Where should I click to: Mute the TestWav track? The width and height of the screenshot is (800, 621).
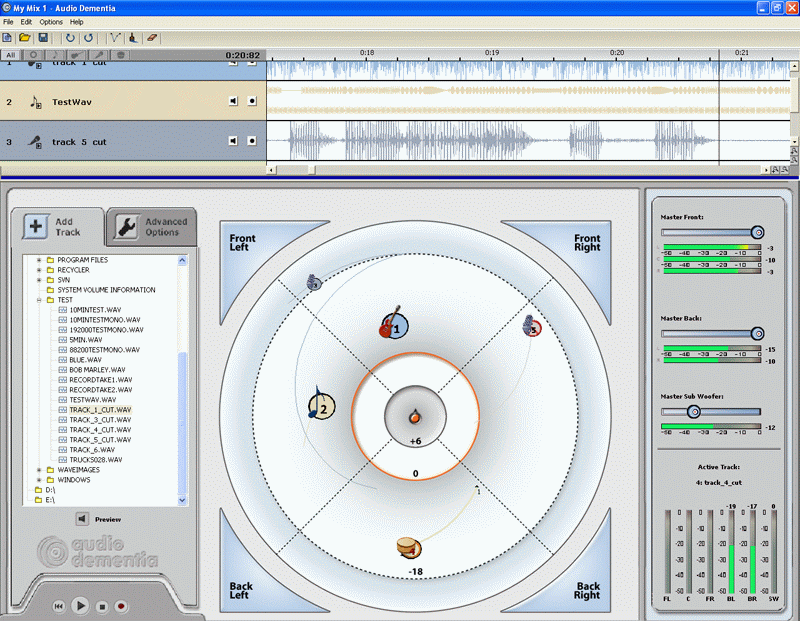click(233, 101)
